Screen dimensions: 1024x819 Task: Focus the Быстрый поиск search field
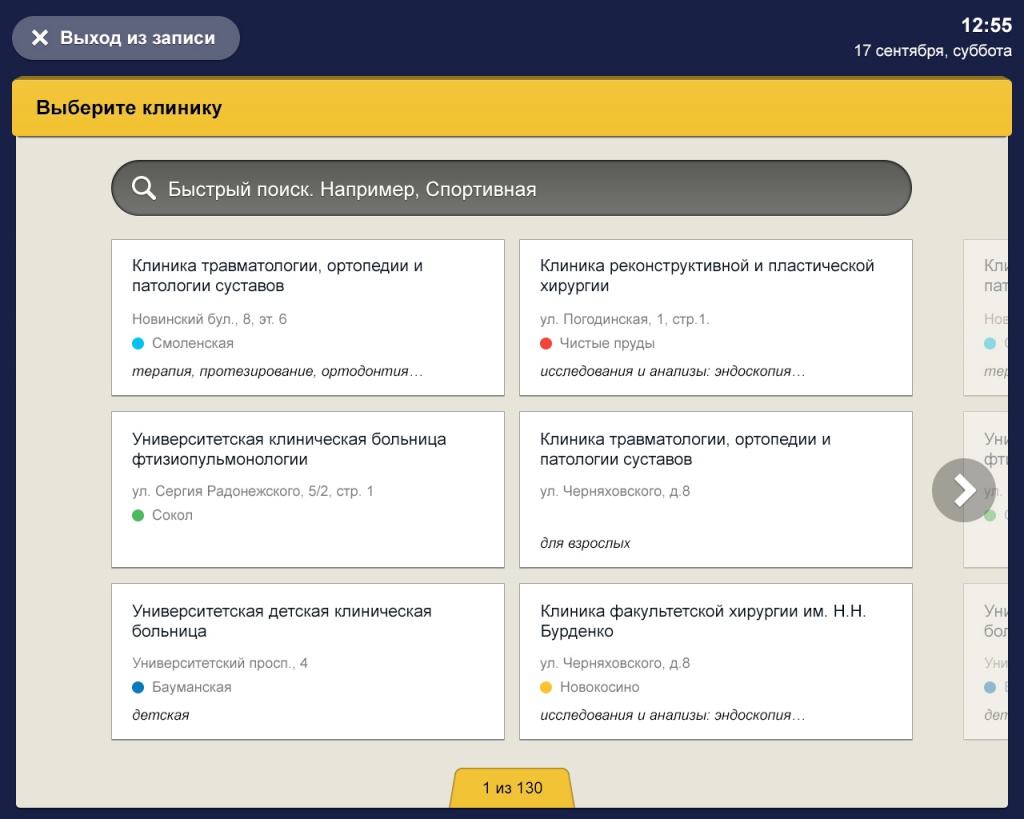(x=530, y=189)
